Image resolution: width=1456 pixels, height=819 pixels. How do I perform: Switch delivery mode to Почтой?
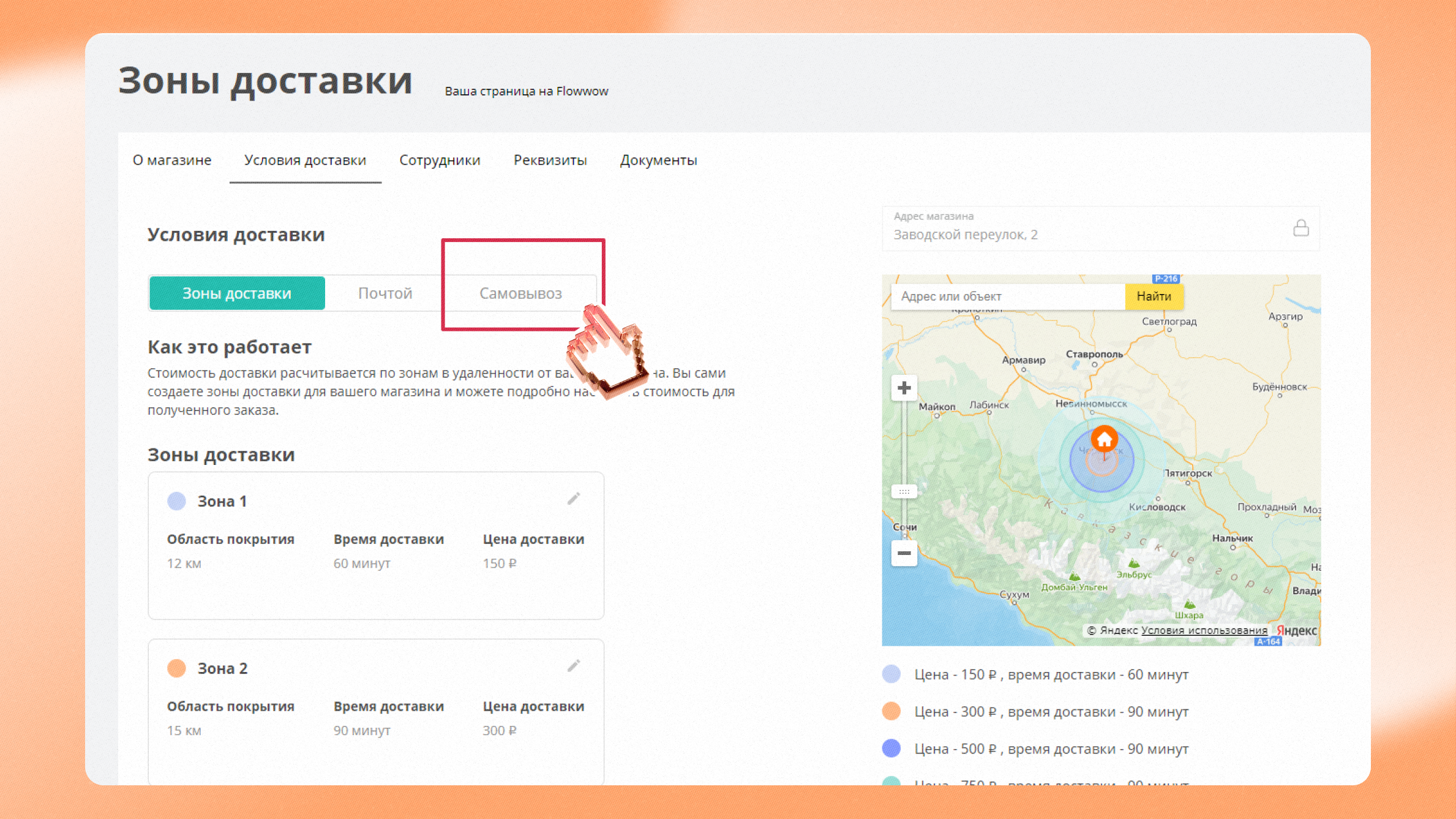pyautogui.click(x=385, y=293)
